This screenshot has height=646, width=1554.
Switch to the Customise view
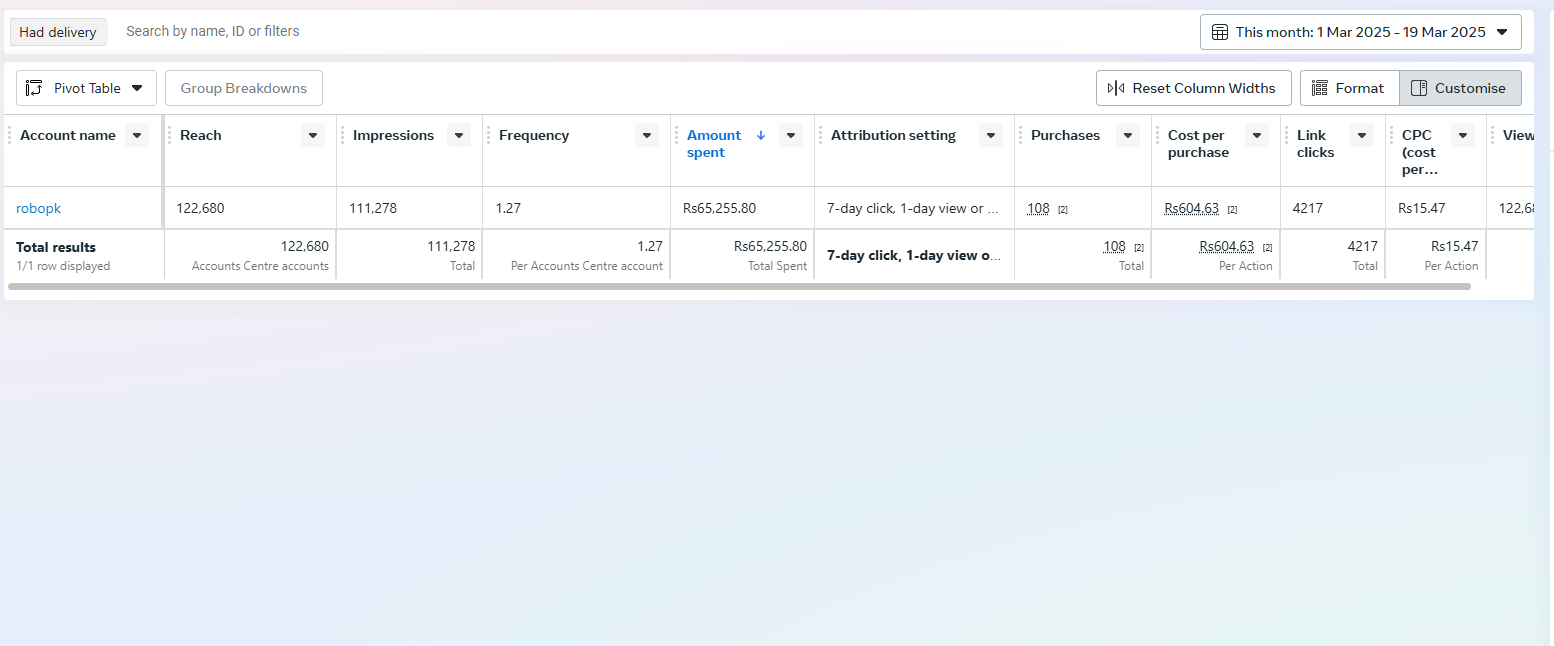pyautogui.click(x=1460, y=88)
